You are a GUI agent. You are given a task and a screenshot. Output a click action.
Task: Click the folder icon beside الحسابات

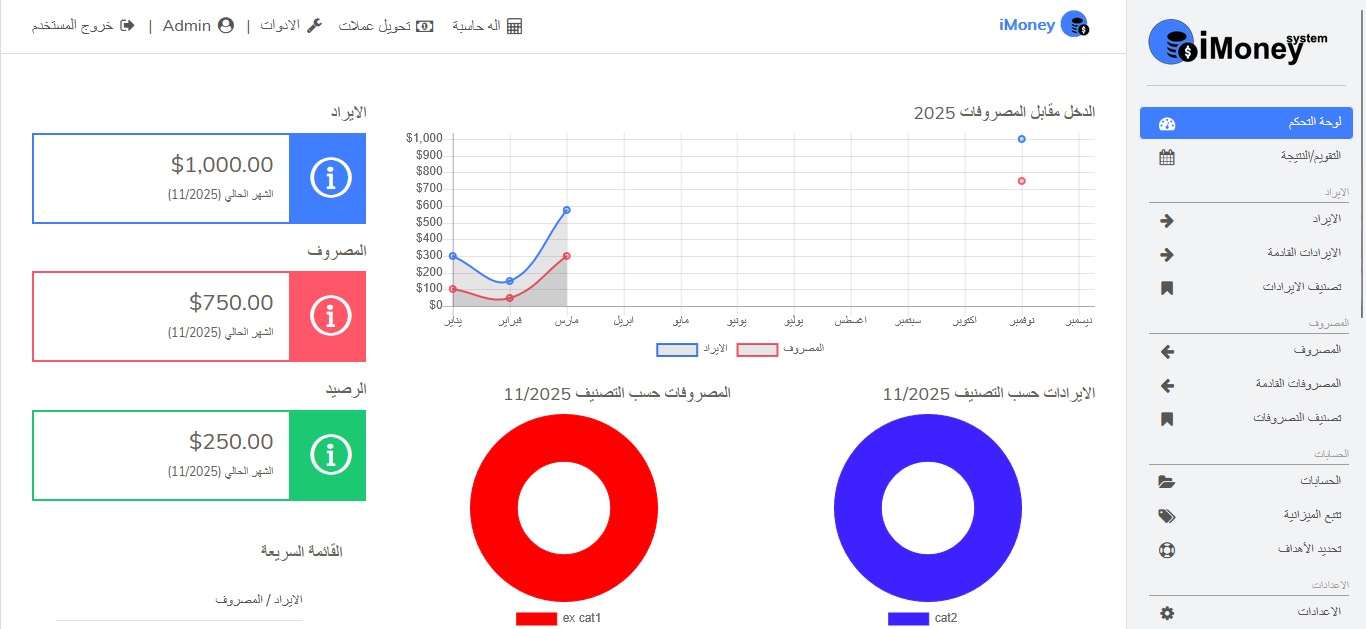point(1166,482)
